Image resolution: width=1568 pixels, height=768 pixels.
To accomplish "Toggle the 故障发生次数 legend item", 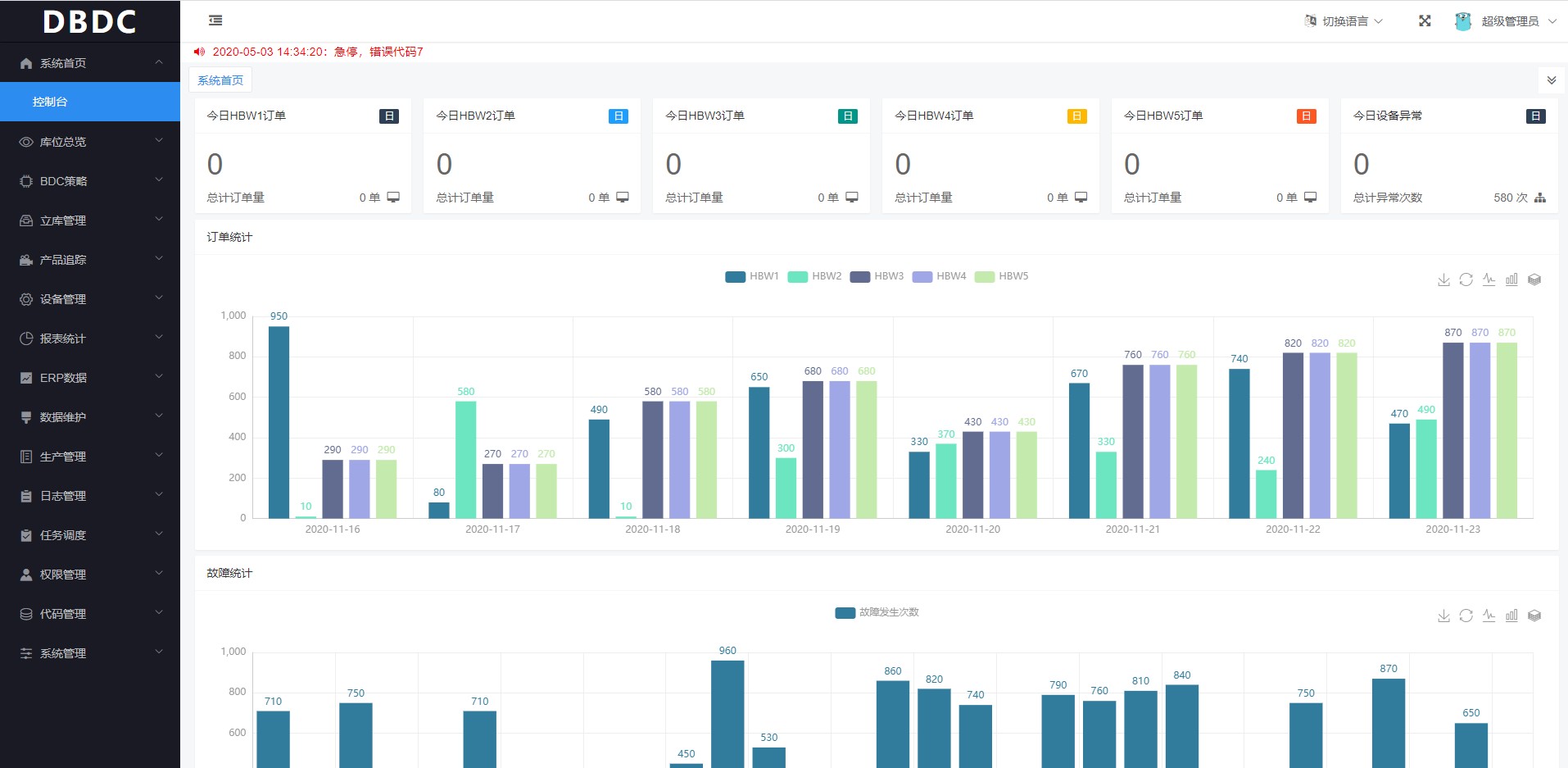I will pos(877,612).
